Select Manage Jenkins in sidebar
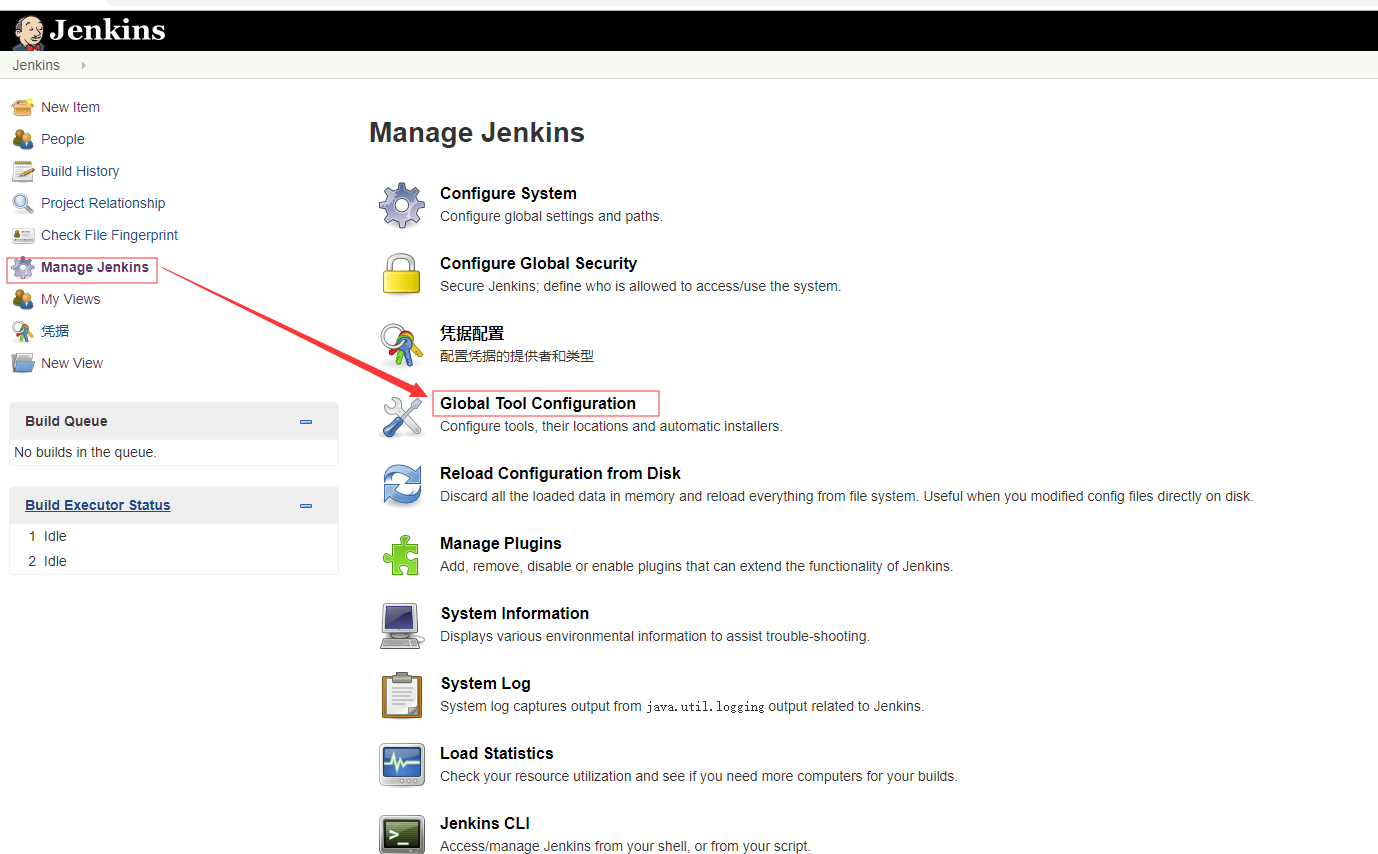The image size is (1378, 854). click(x=95, y=267)
